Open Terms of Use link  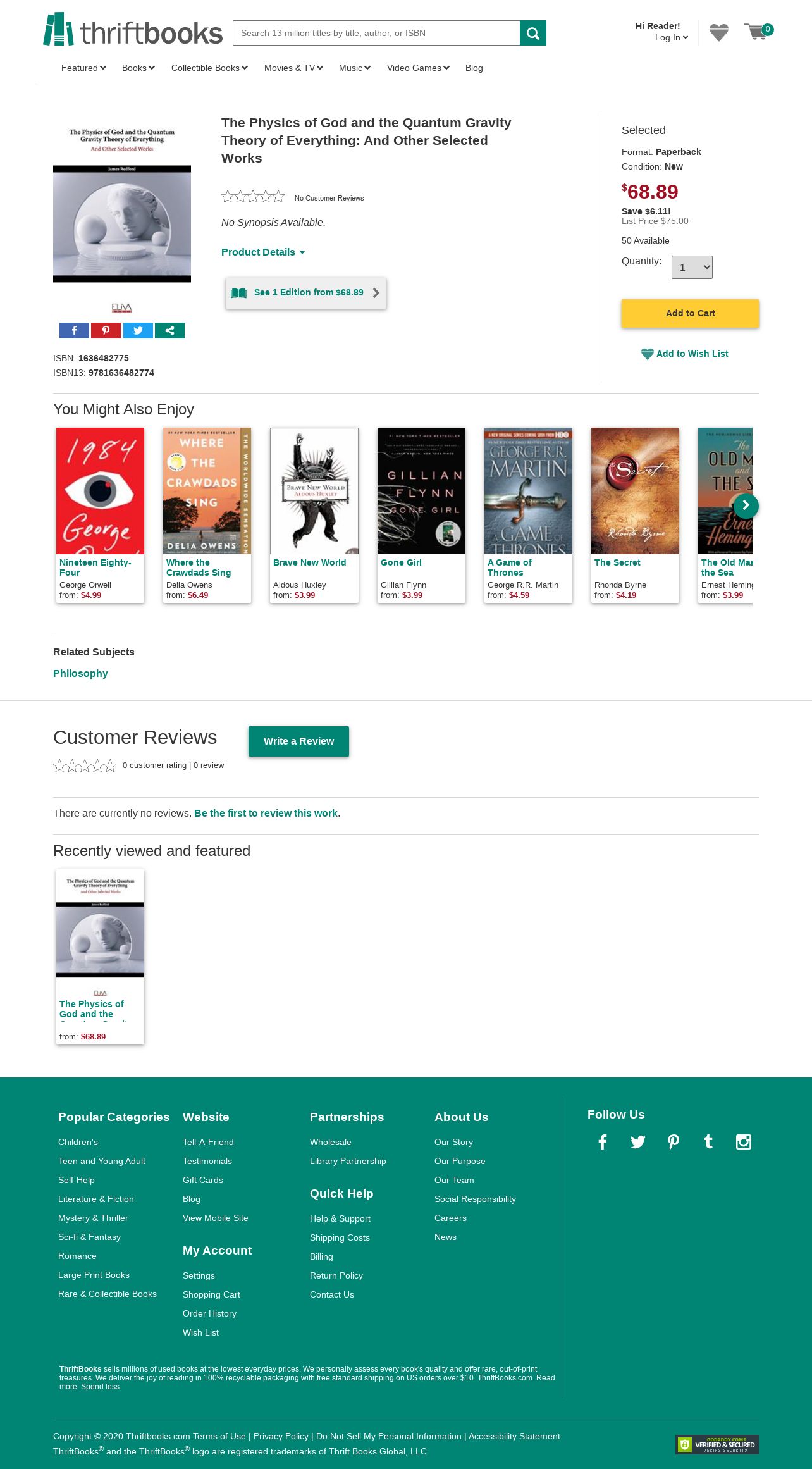tap(219, 1436)
